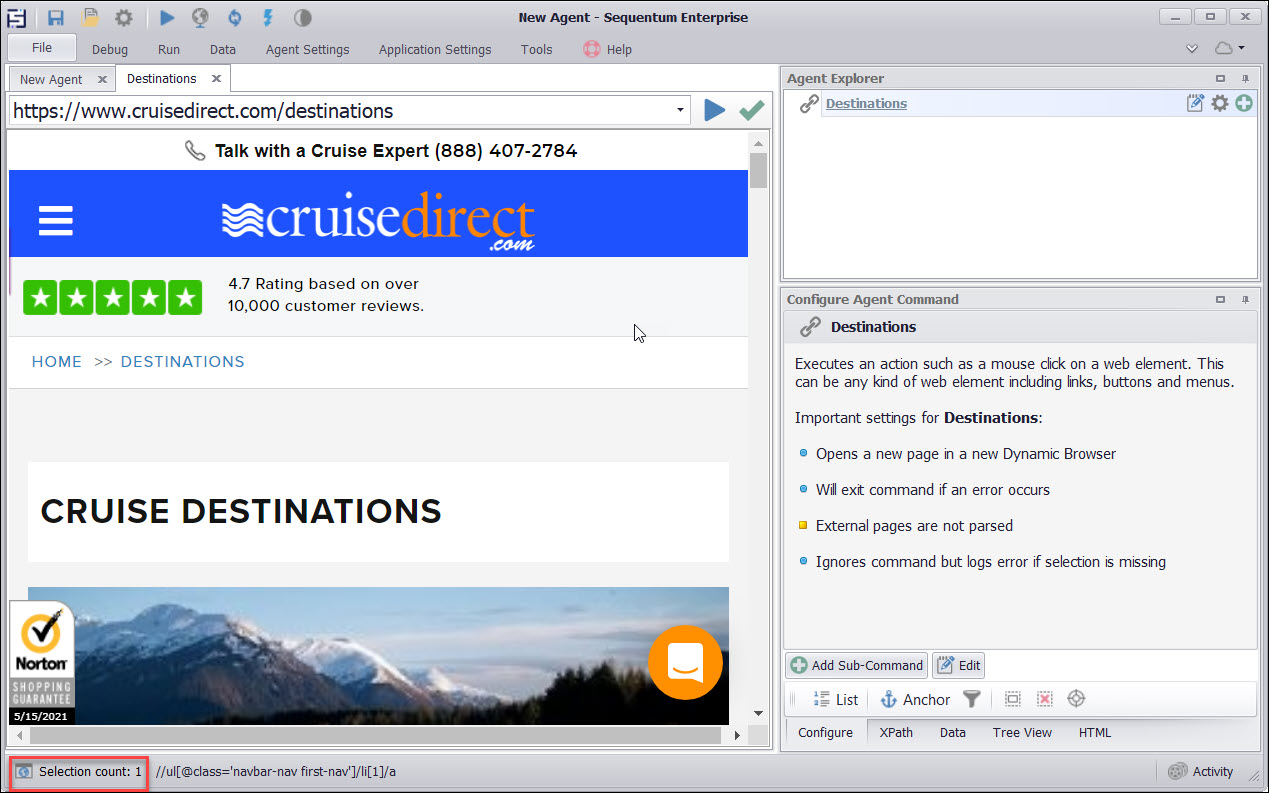Click the Add Sub-Command button
This screenshot has width=1269, height=793.
point(856,665)
